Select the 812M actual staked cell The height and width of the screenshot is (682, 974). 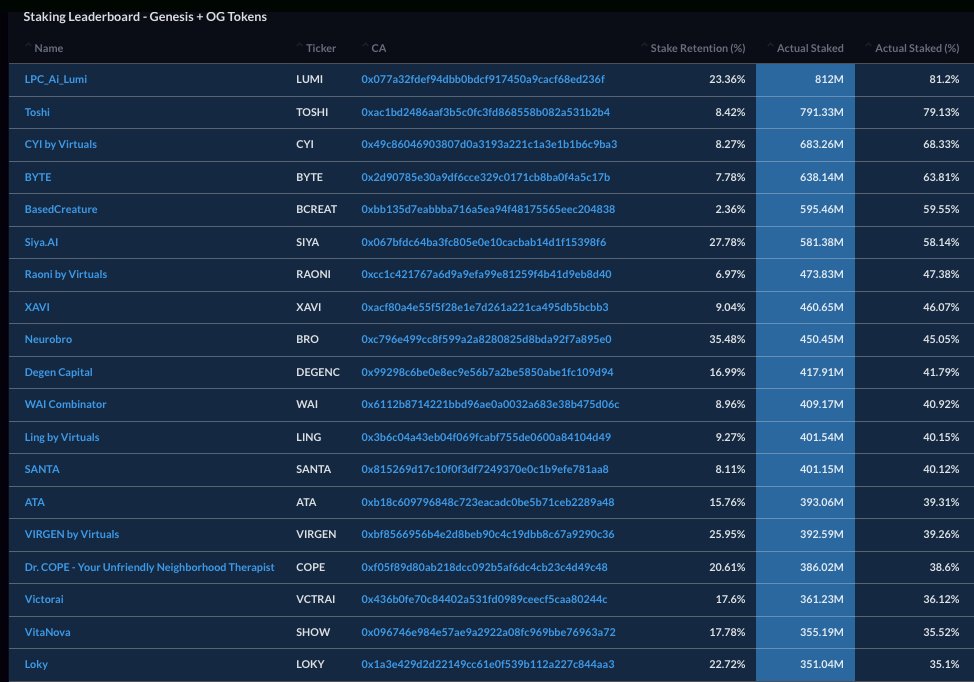(805, 80)
